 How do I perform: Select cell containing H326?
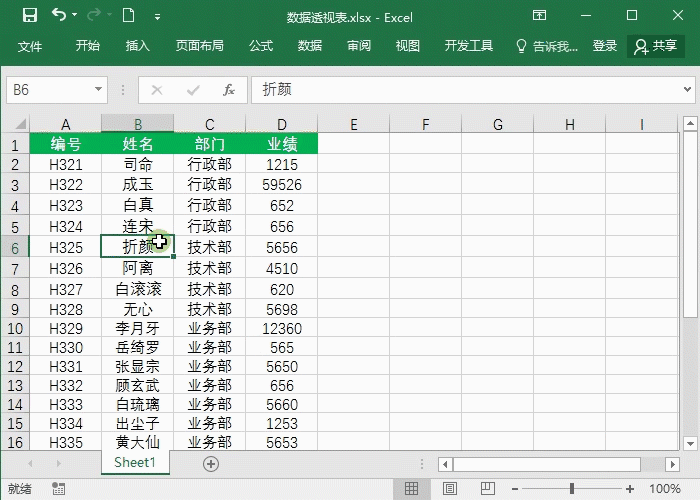pos(66,268)
